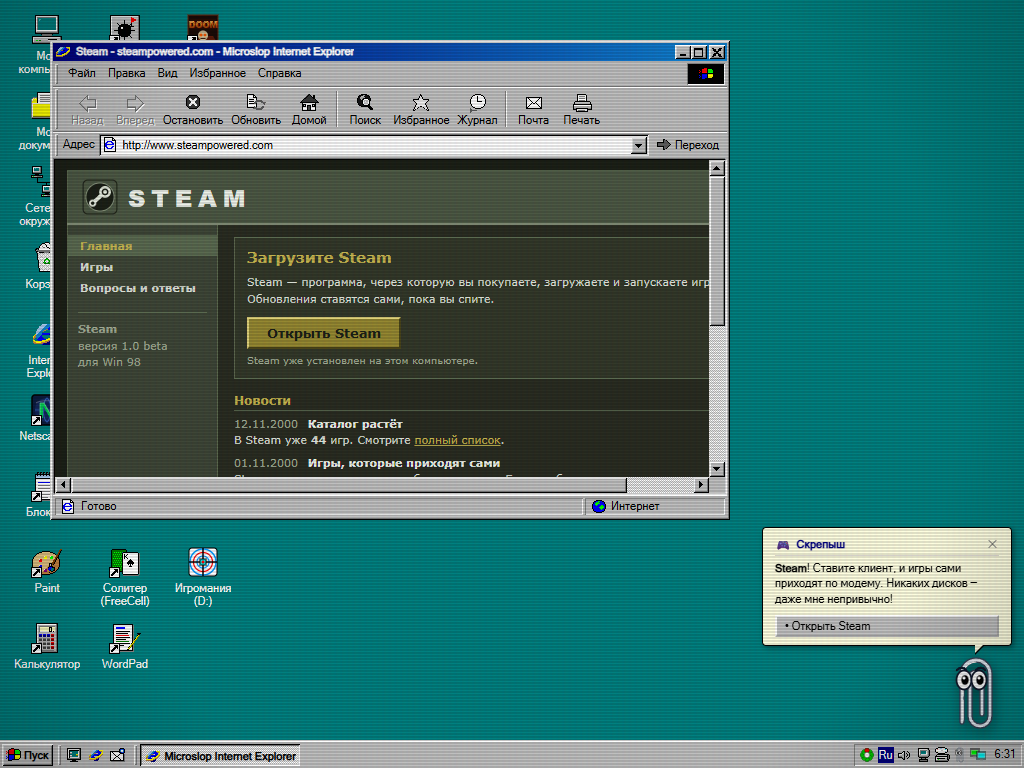This screenshot has height=768, width=1024.
Task: Click Открыть Steam in Скрепыш balloon
Action: (x=887, y=626)
